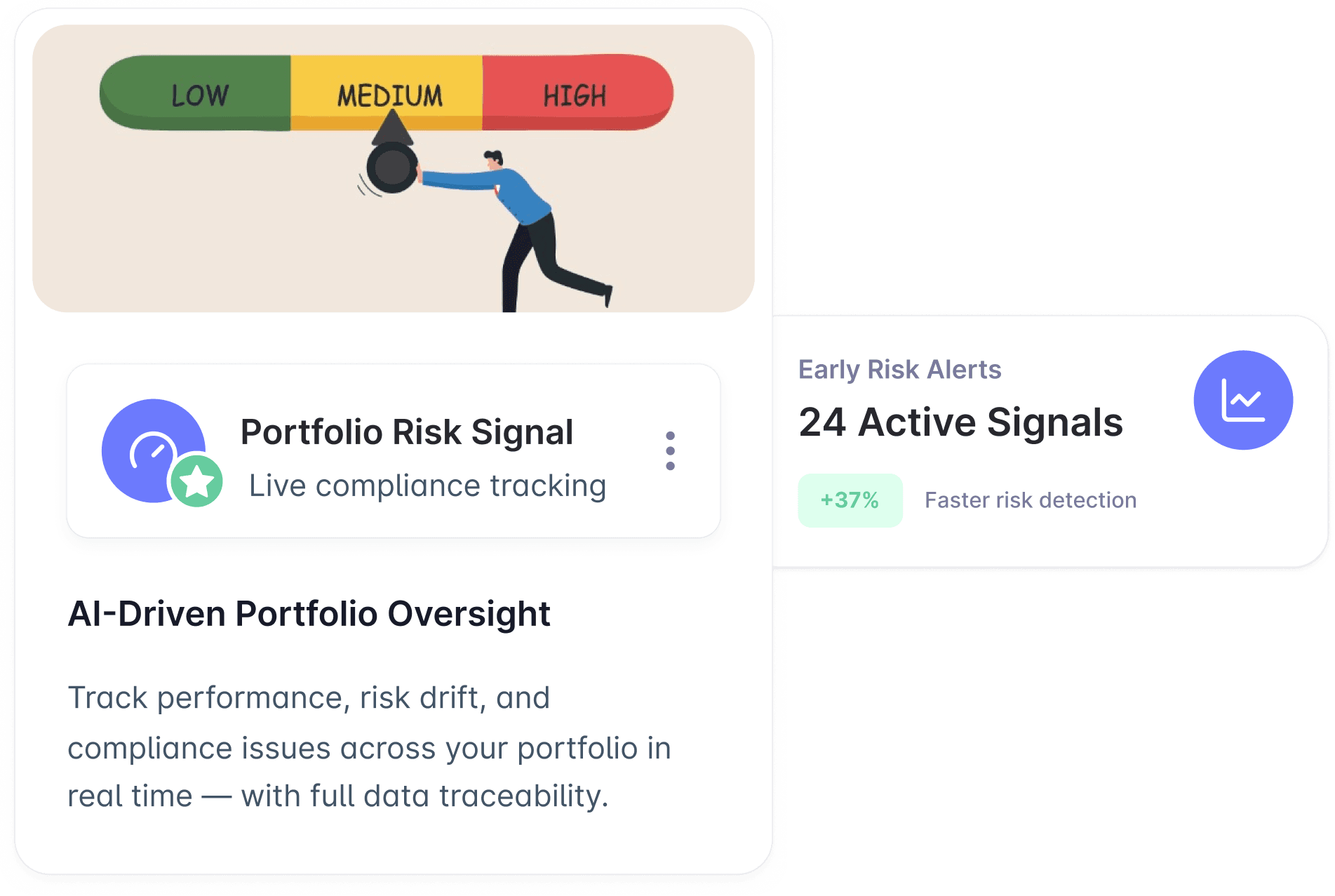Toggle the LOW risk segment

click(196, 93)
